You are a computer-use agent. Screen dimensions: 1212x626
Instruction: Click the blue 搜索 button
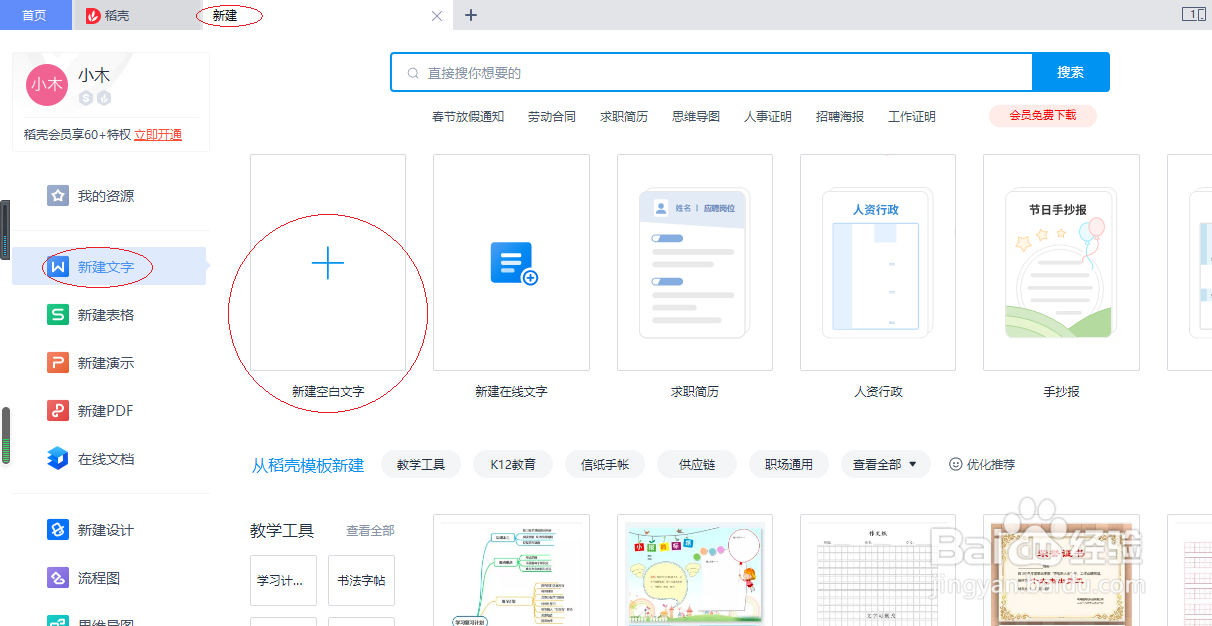tap(1070, 72)
